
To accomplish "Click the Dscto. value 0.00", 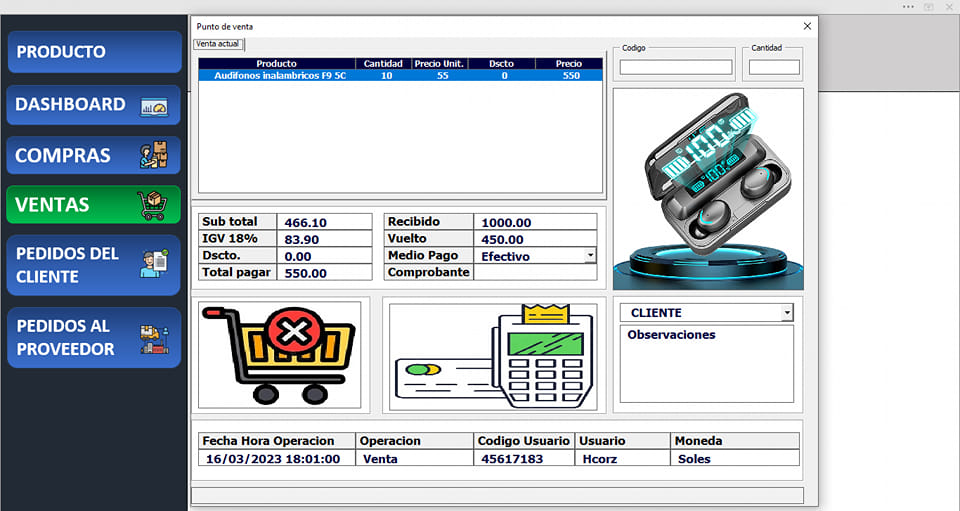I will click(x=324, y=256).
